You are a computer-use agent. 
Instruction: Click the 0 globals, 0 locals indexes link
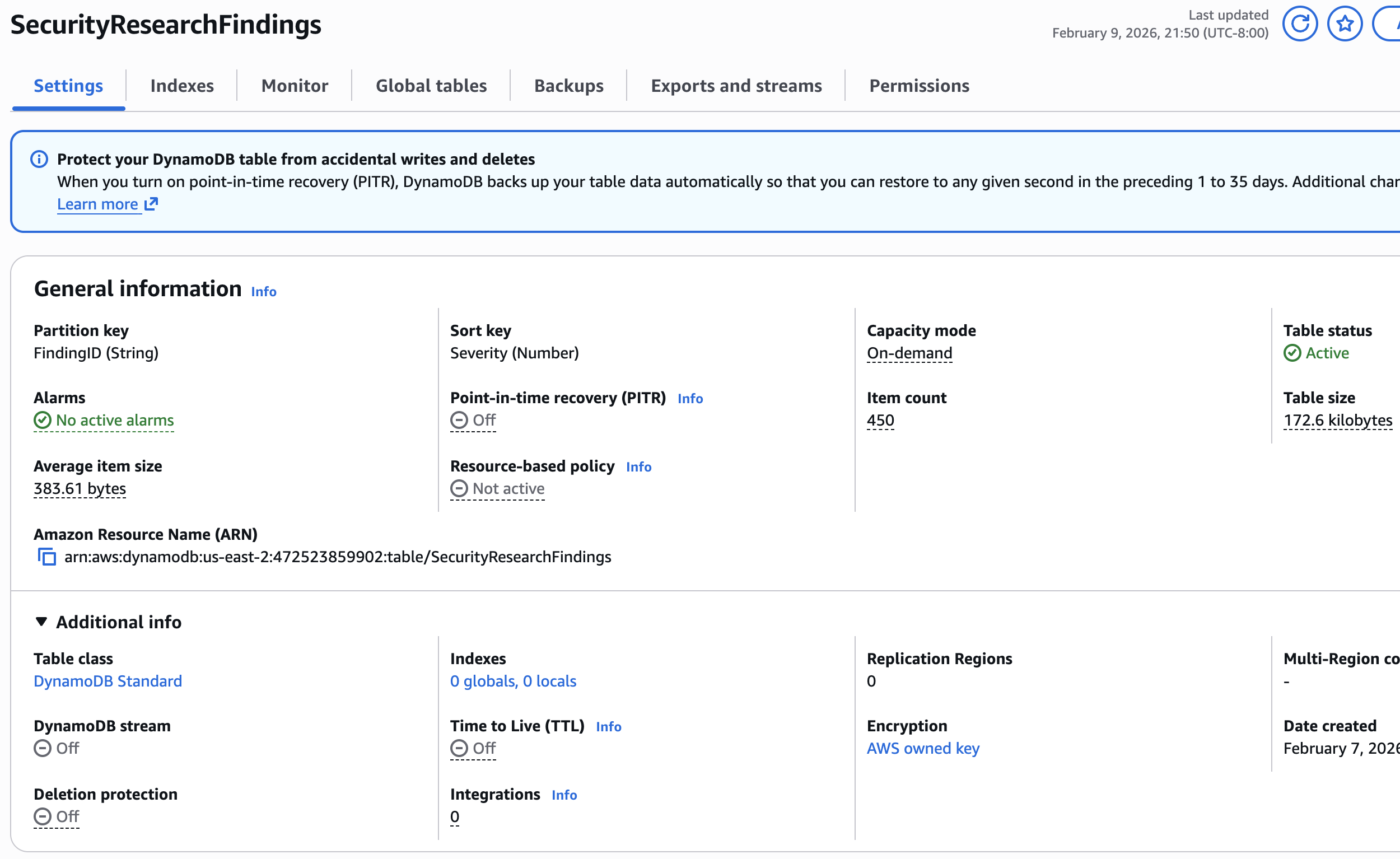click(513, 680)
